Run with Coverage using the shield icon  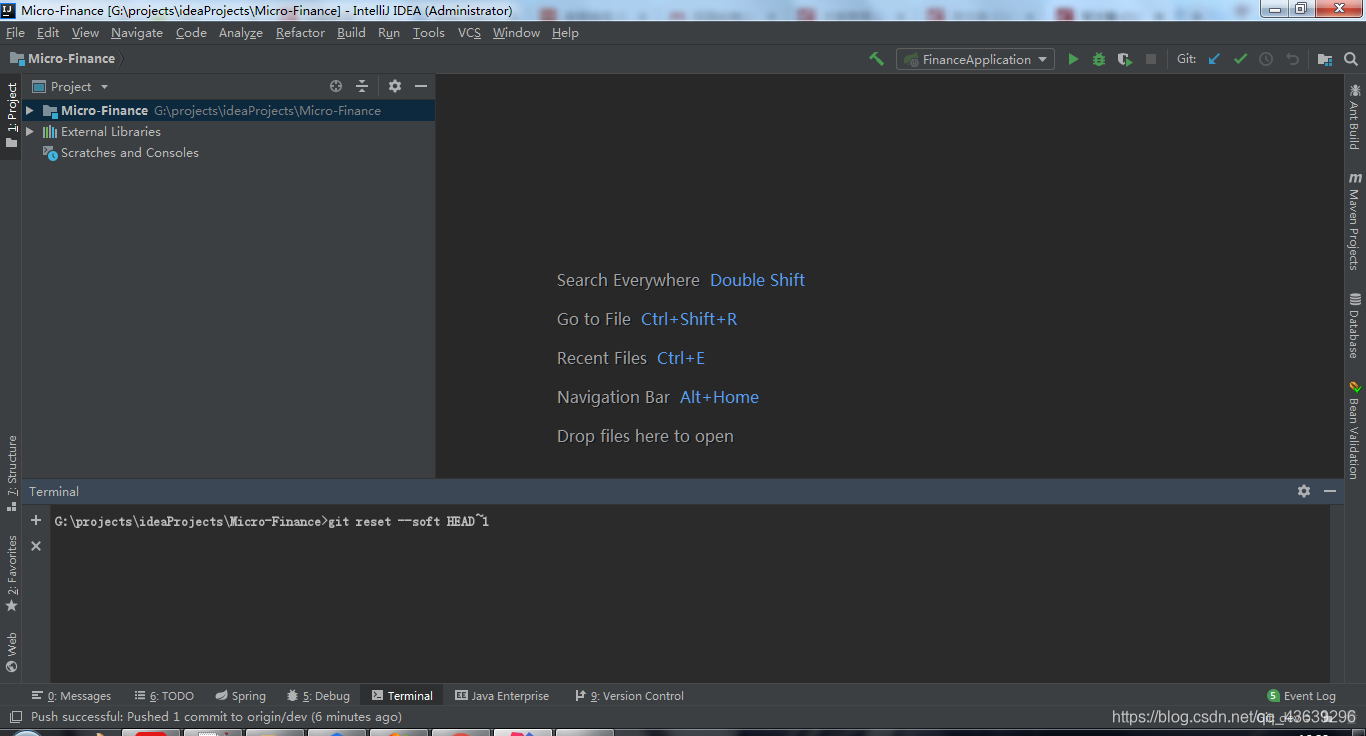click(1125, 59)
